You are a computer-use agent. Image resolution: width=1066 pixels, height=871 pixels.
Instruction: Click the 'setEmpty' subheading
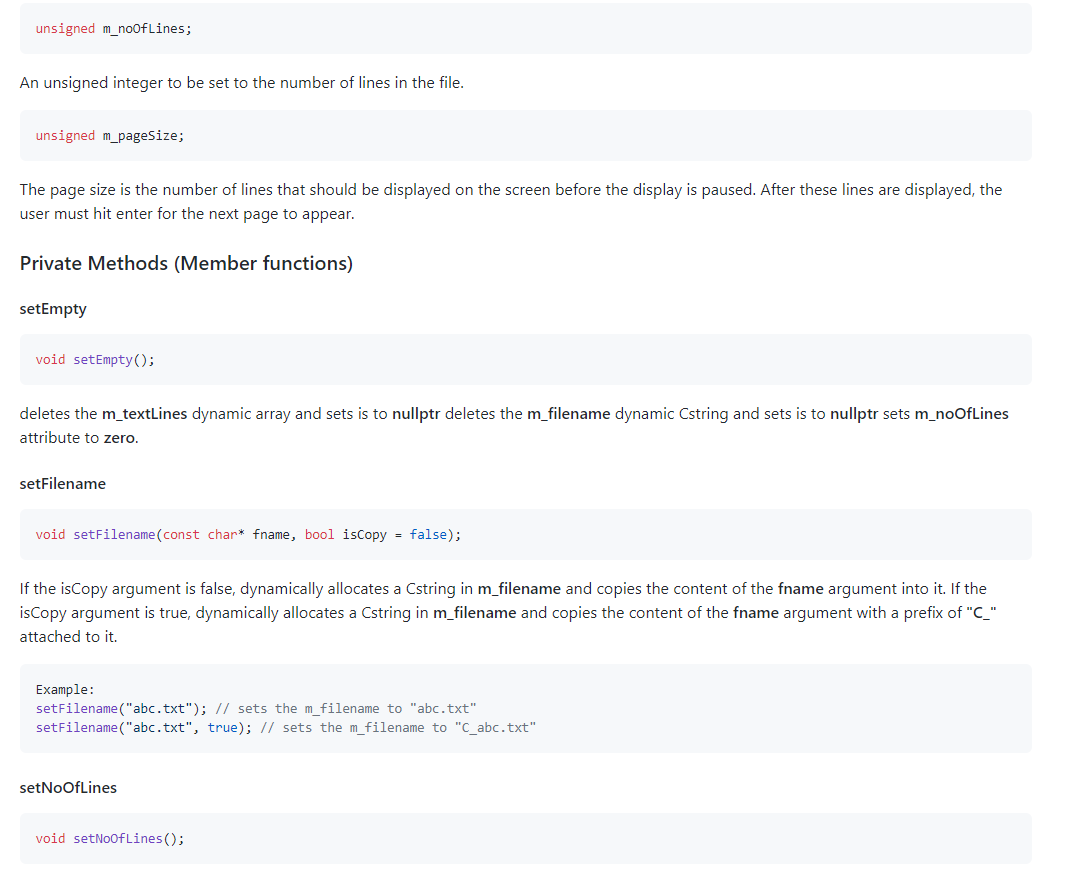click(x=53, y=309)
